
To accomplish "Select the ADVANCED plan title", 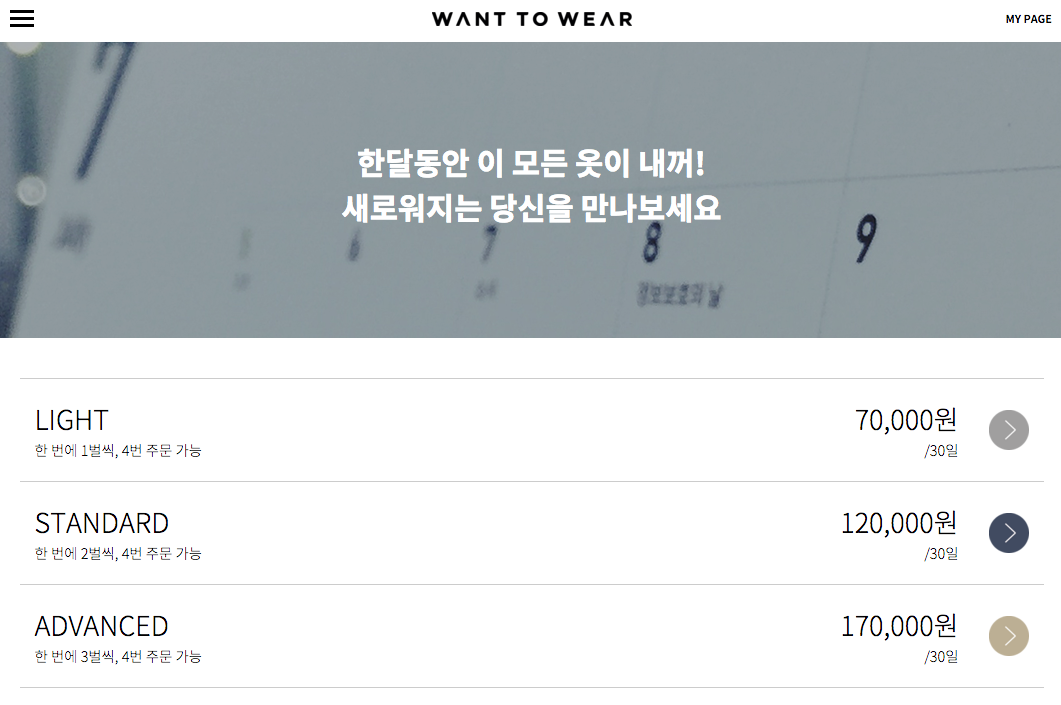I will (101, 626).
